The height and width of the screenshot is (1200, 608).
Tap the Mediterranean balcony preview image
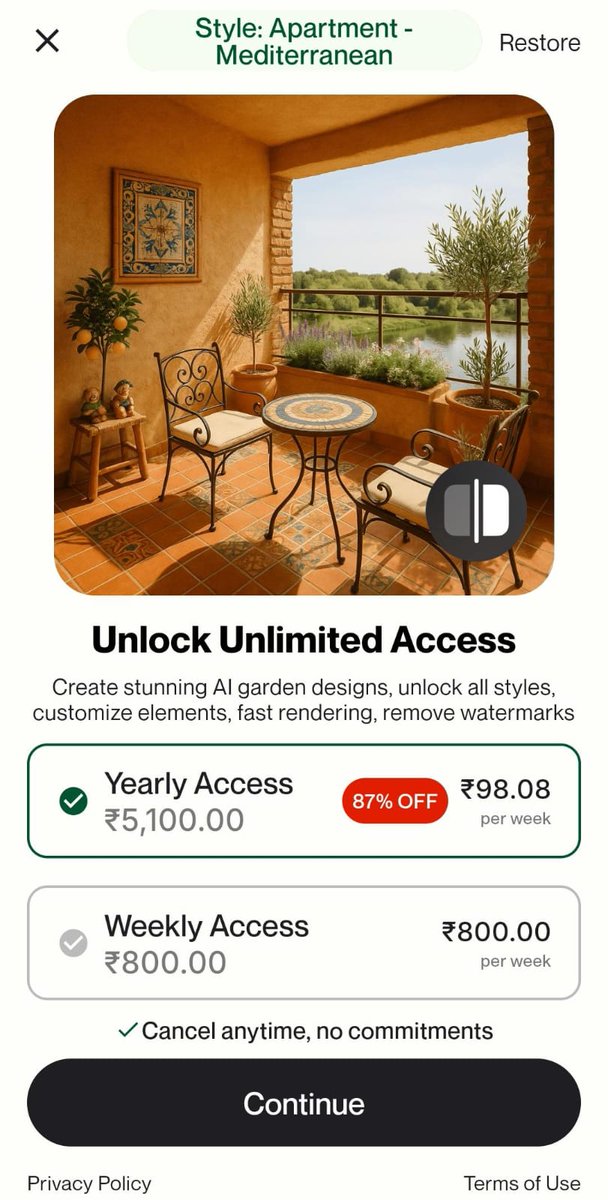[x=304, y=345]
